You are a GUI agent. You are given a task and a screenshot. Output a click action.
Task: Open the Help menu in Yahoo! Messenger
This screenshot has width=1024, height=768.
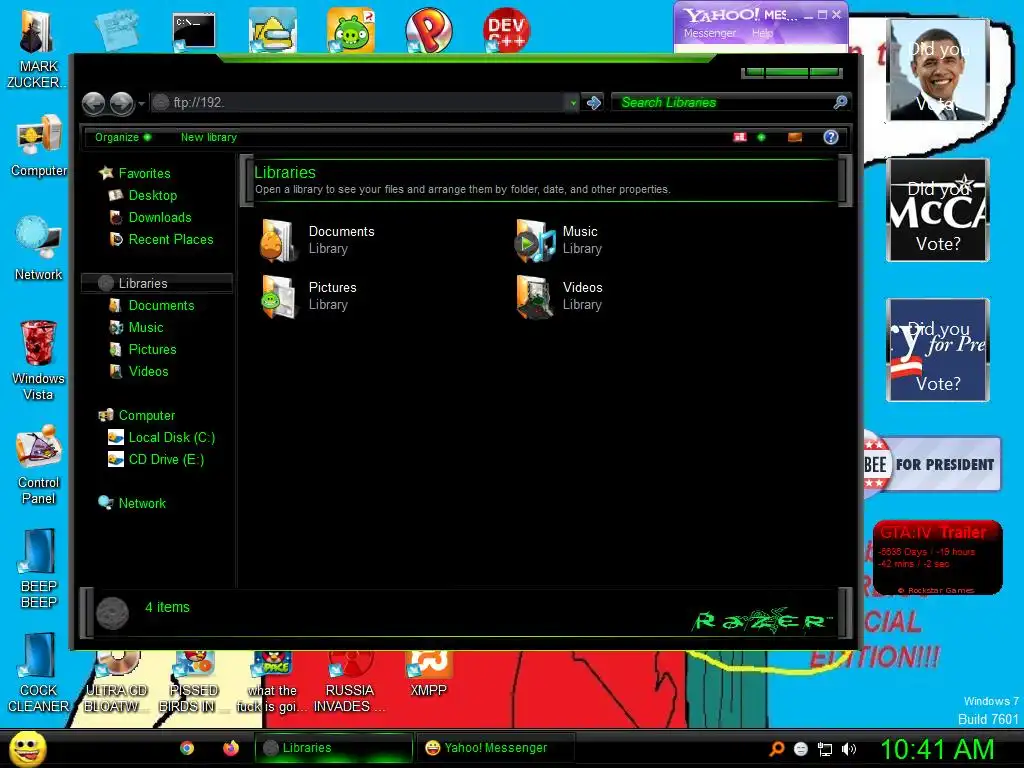click(762, 33)
